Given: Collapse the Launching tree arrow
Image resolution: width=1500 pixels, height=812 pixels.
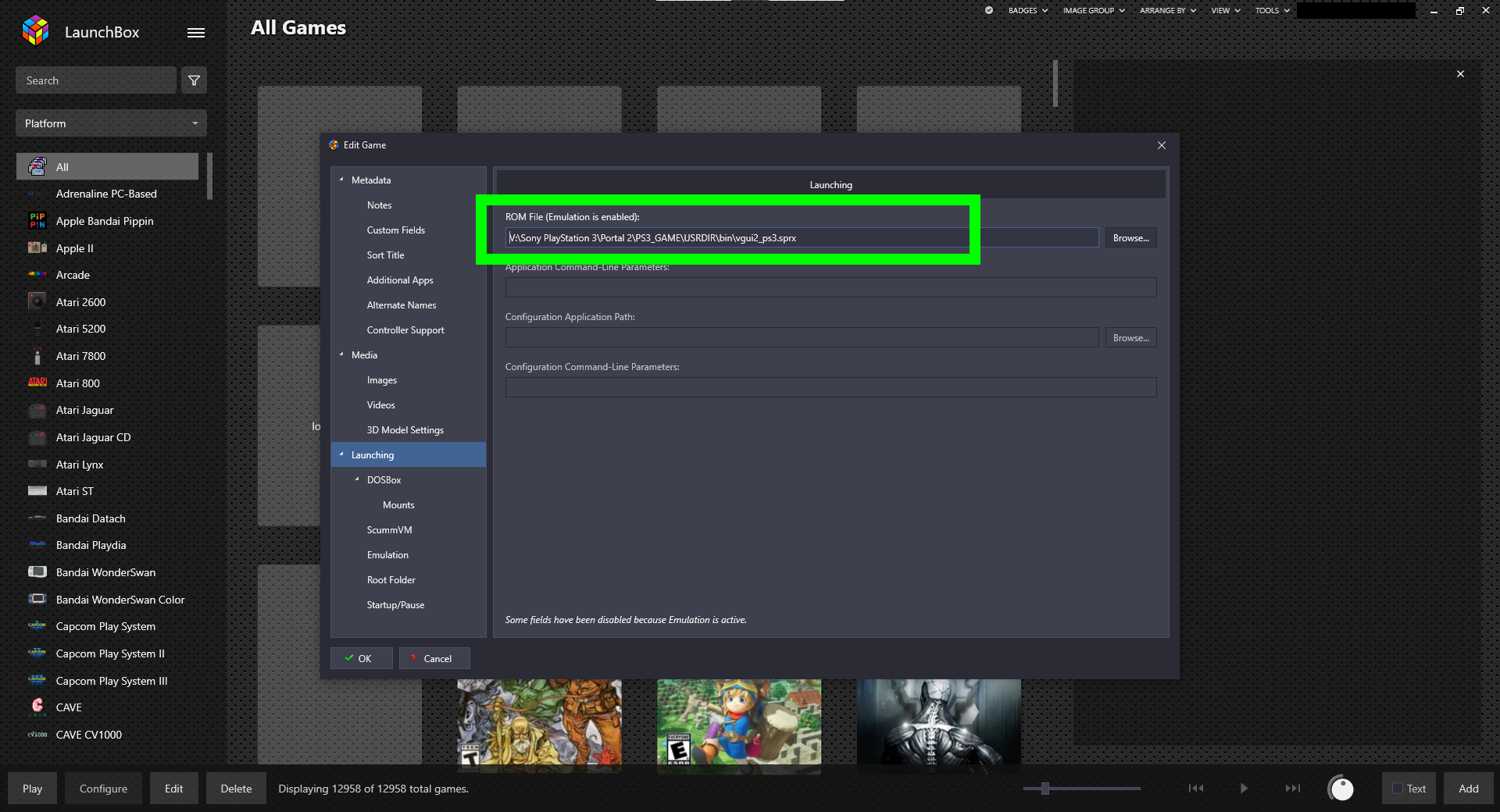Looking at the screenshot, I should [x=341, y=454].
